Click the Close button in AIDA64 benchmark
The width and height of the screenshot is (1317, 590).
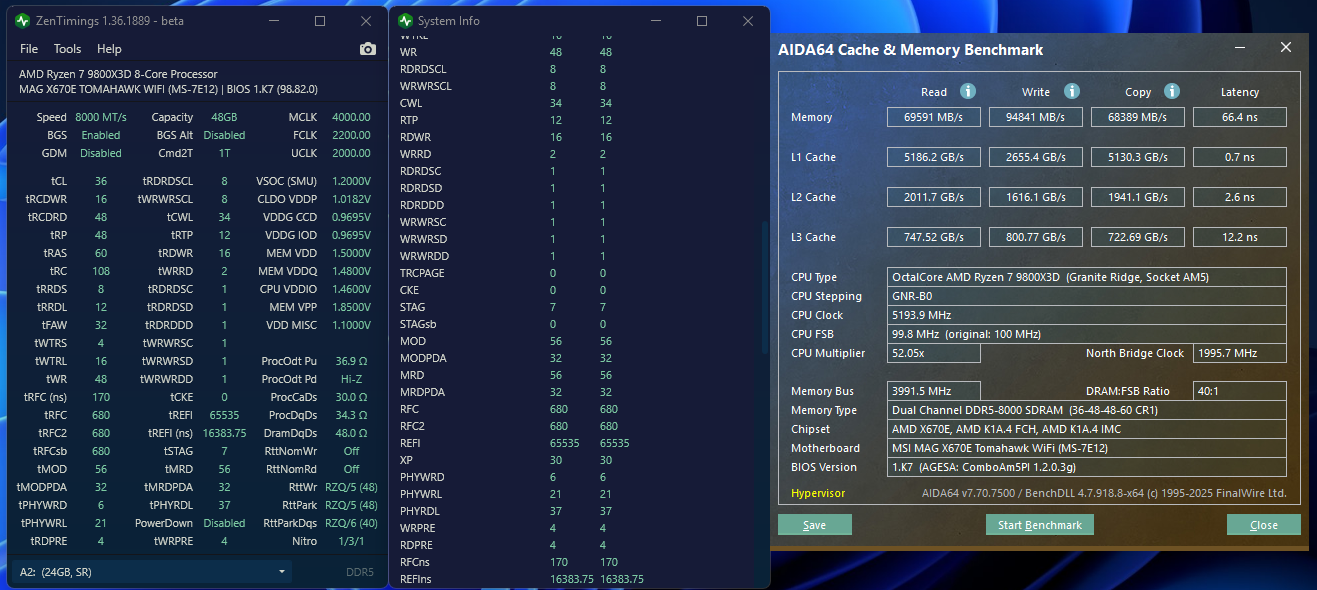click(1263, 525)
